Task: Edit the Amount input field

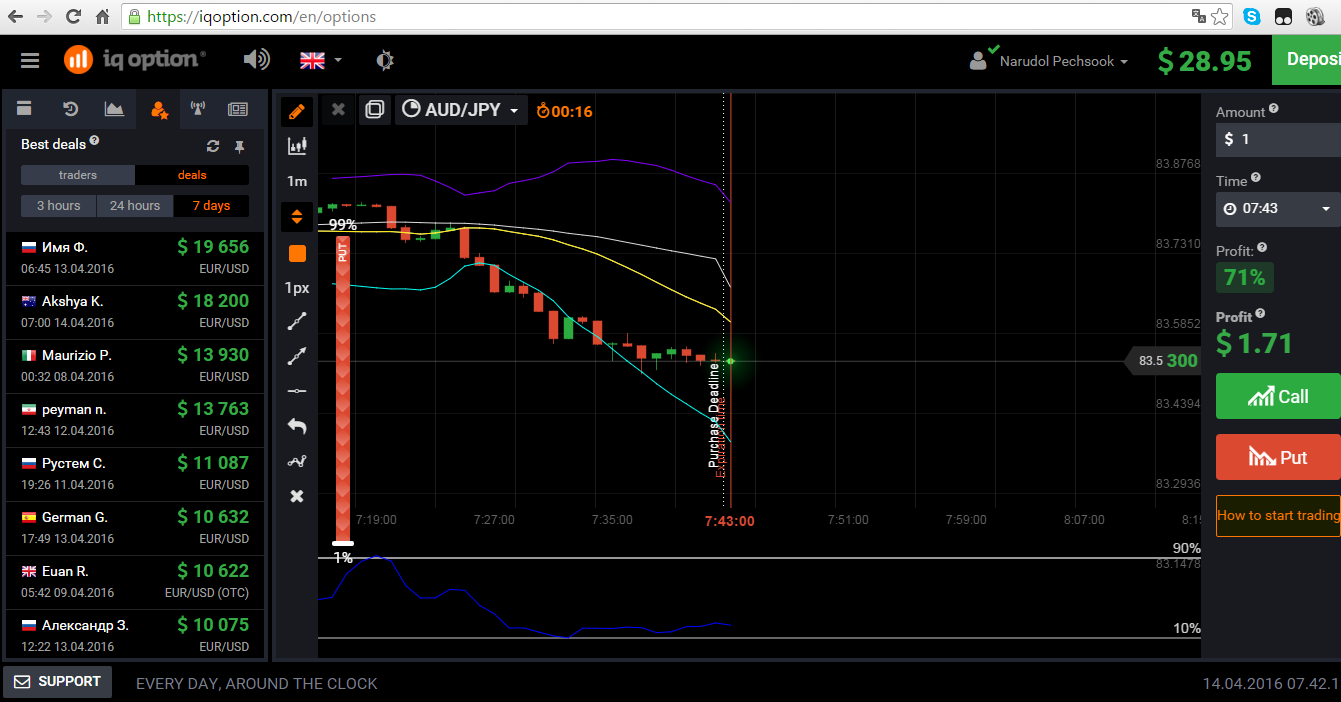Action: [x=1278, y=139]
